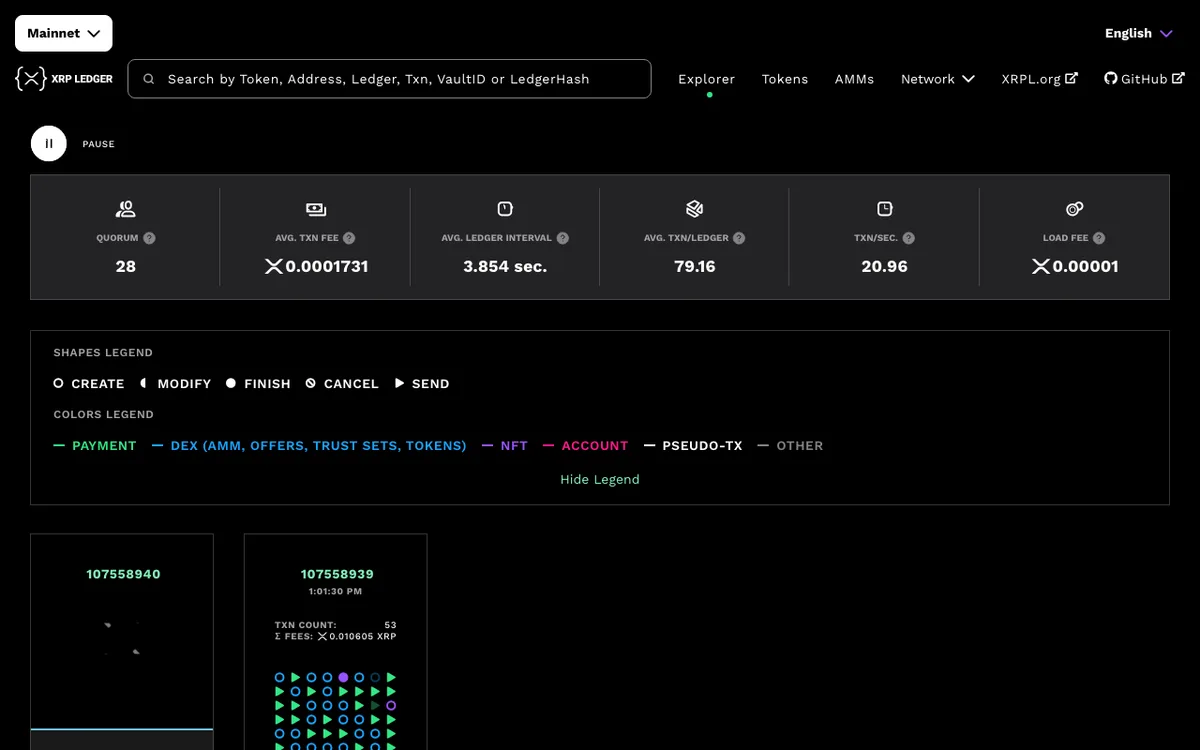1200x750 pixels.
Task: Click the Create shape legend item
Action: pos(89,384)
